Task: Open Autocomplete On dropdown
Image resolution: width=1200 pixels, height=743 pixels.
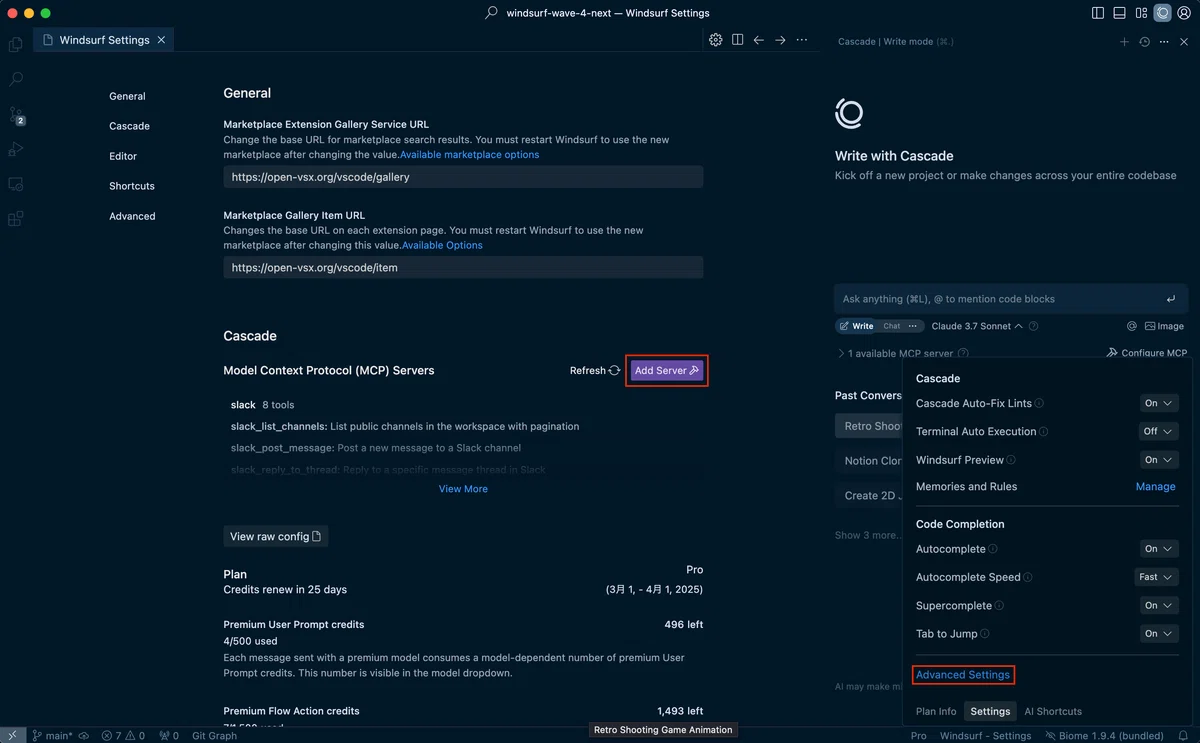Action: [1159, 549]
